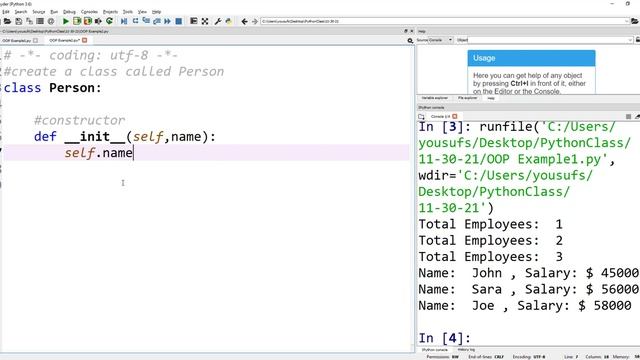Undock the editor pane button

[x=406, y=31]
